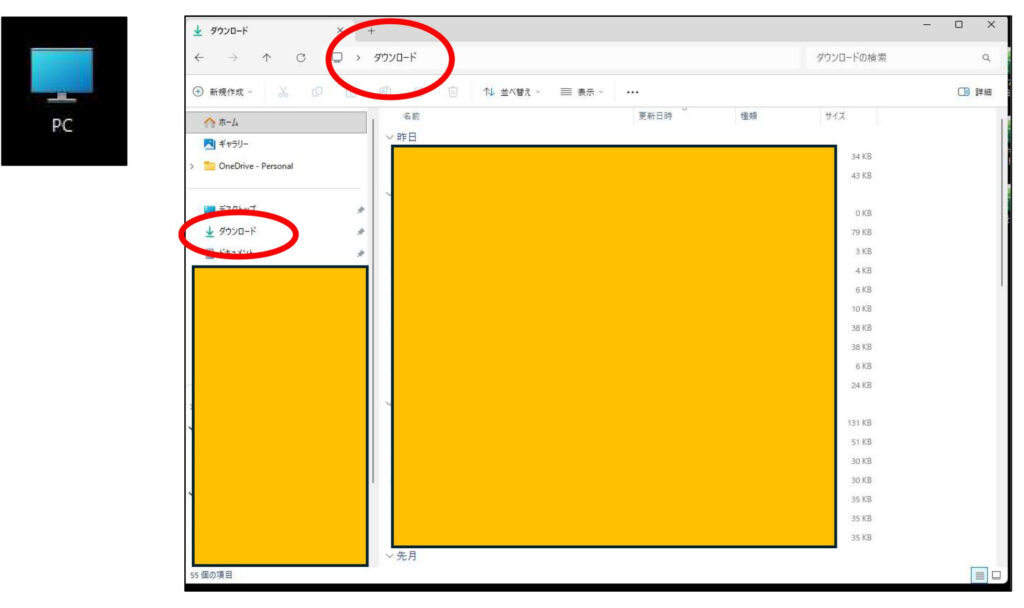Expand the OneDrive - Personal tree node
The width and height of the screenshot is (1024, 608).
pyautogui.click(x=191, y=166)
